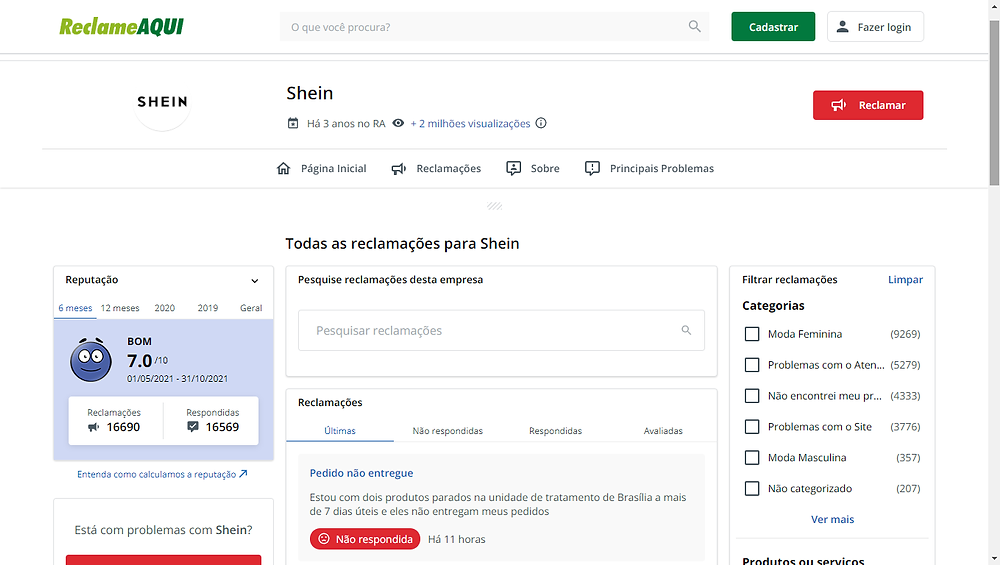1000x565 pixels.
Task: Click the Moda Feminina count (9269)
Action: pos(905,334)
